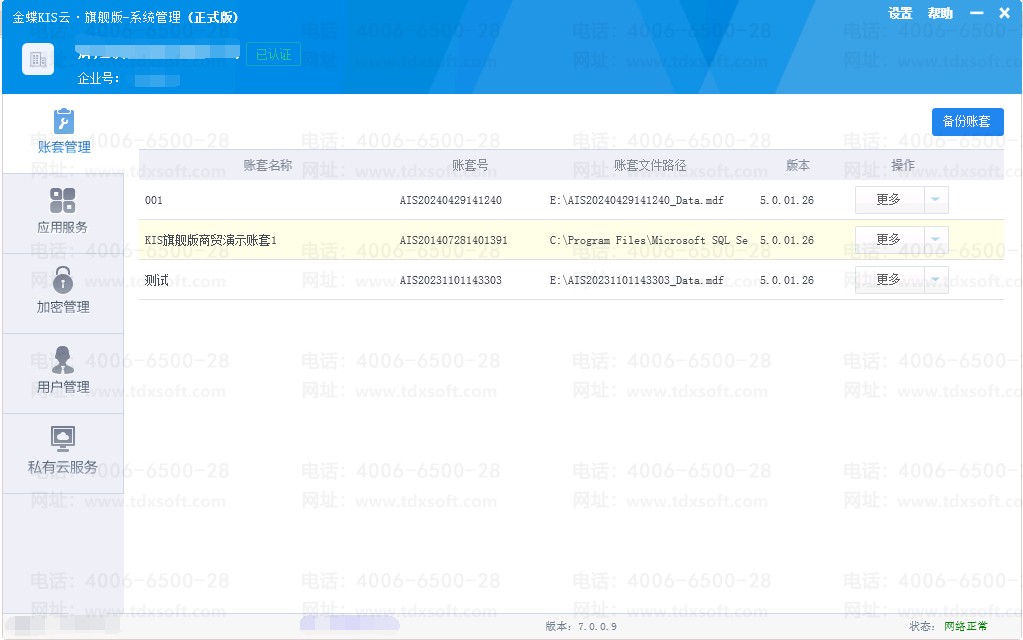This screenshot has height=640, width=1023.
Task: Open the 私有云服务 monitor icon
Action: tap(63, 439)
